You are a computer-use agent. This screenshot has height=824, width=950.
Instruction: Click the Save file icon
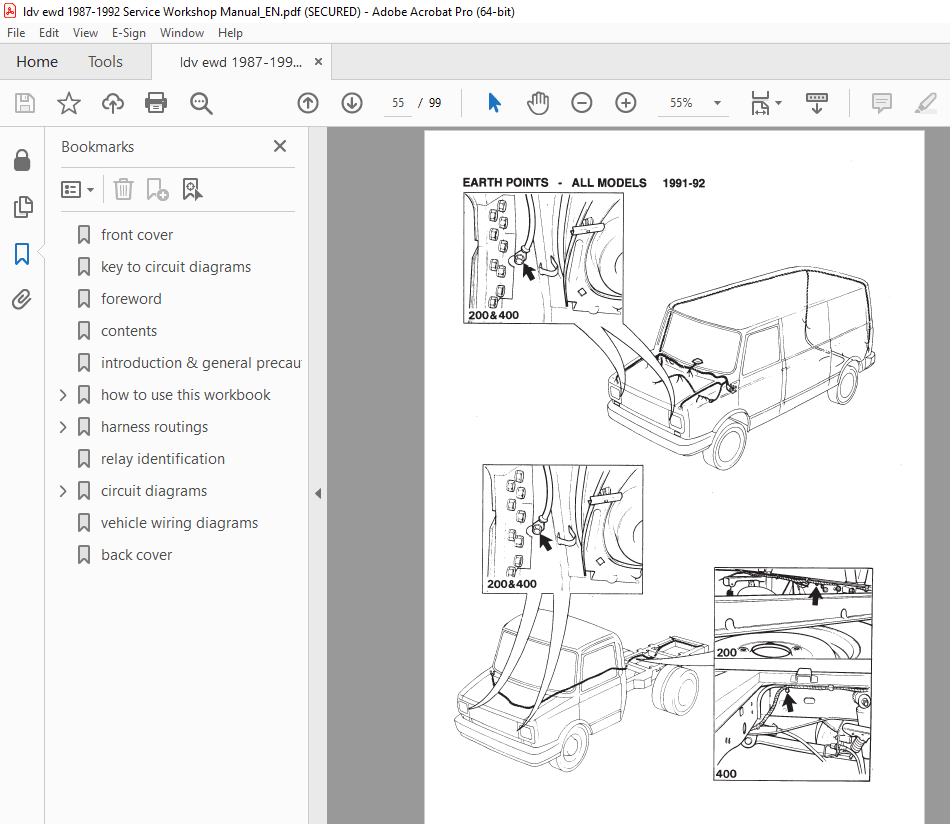point(25,103)
